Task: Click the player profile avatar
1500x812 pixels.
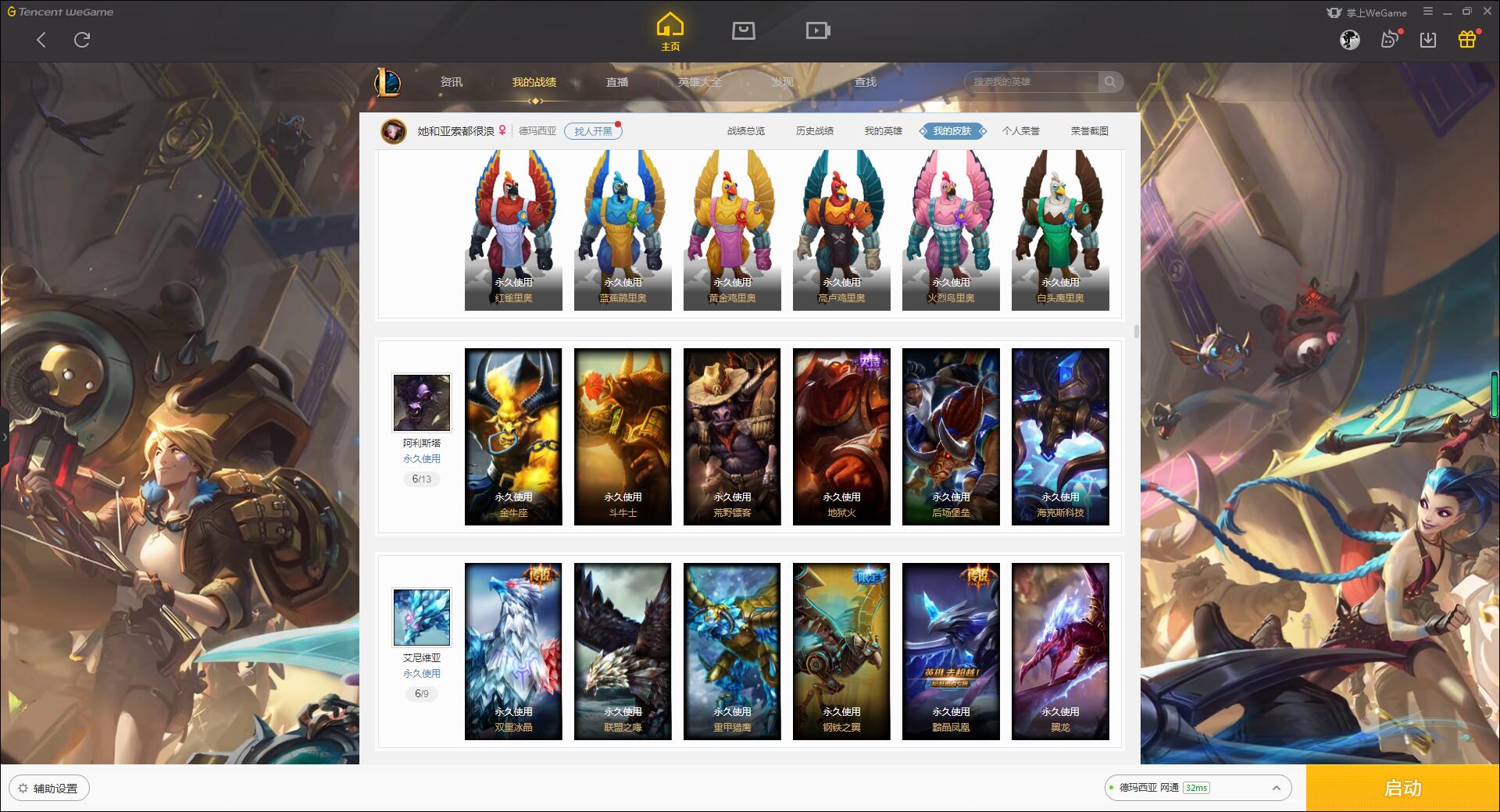Action: click(x=393, y=131)
